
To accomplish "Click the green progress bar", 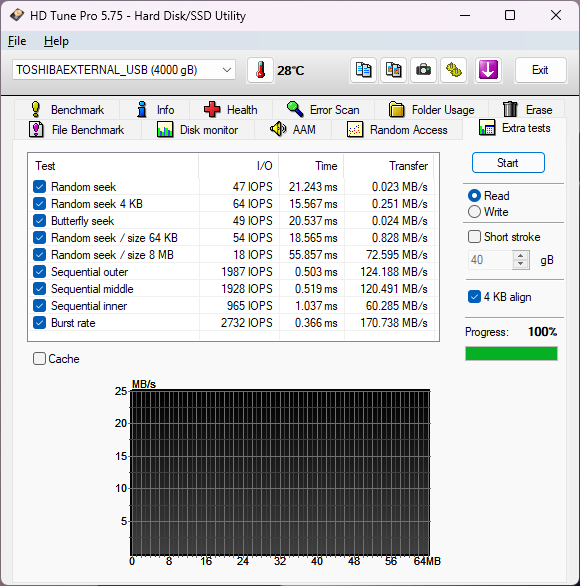I will point(511,354).
